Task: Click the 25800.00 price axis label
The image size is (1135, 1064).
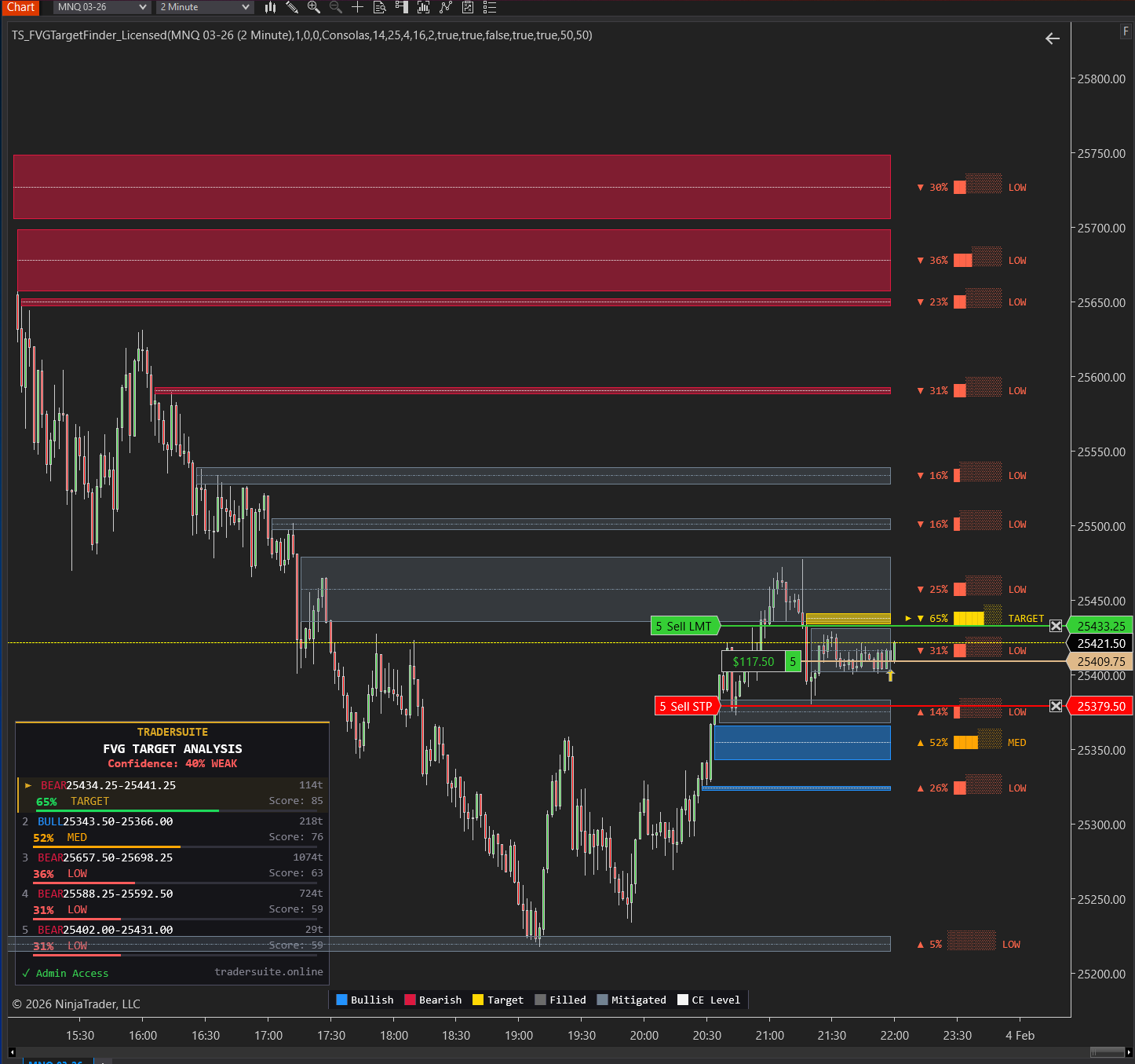Action: point(1101,79)
